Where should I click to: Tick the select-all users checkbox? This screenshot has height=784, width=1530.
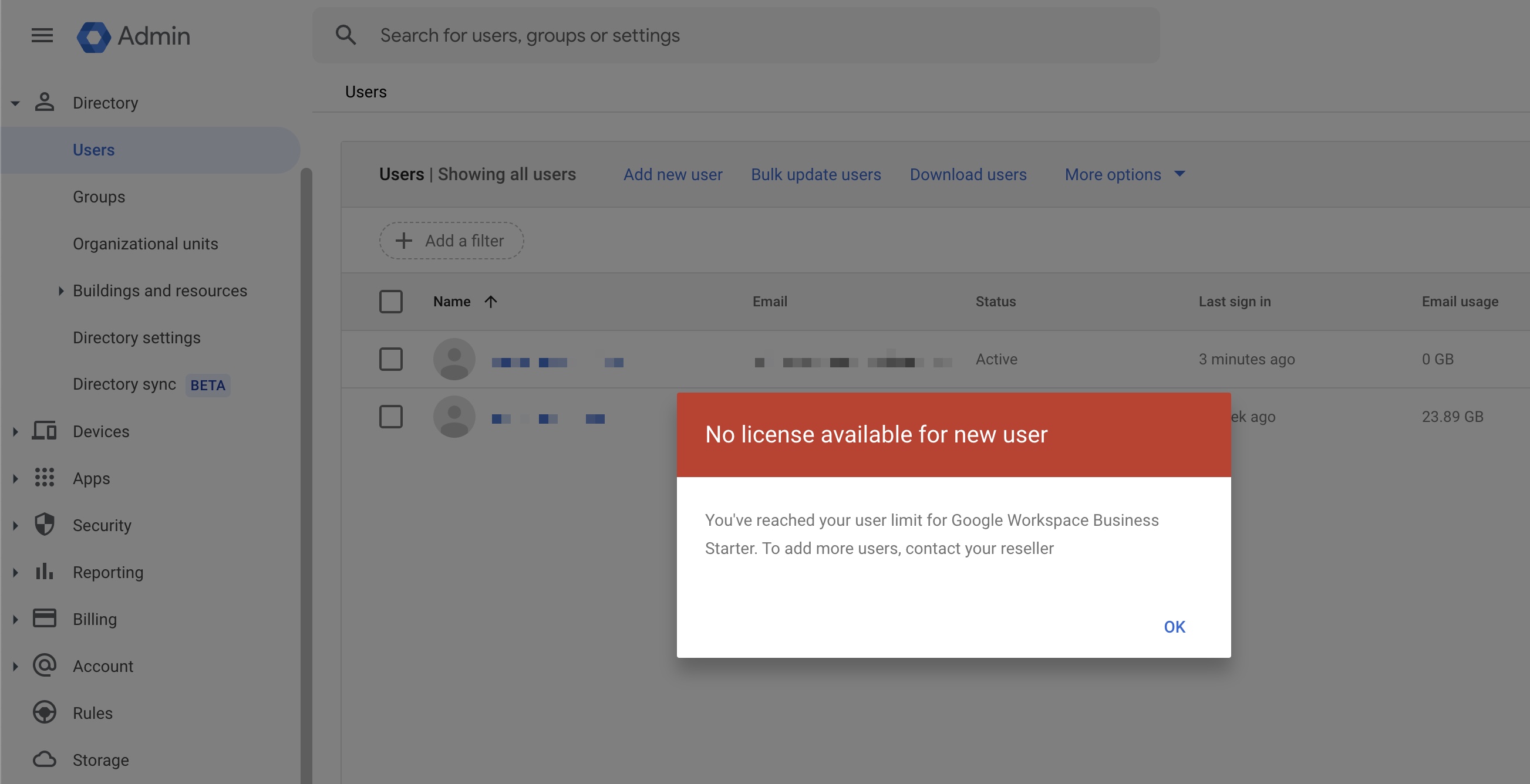(391, 302)
